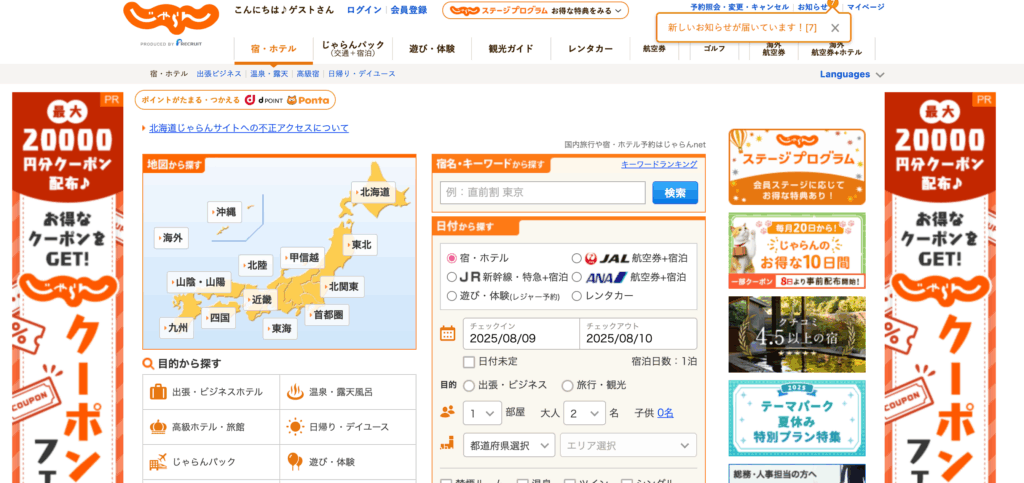This screenshot has height=483, width=1024.
Task: Close the new notifications popup
Action: click(x=835, y=28)
